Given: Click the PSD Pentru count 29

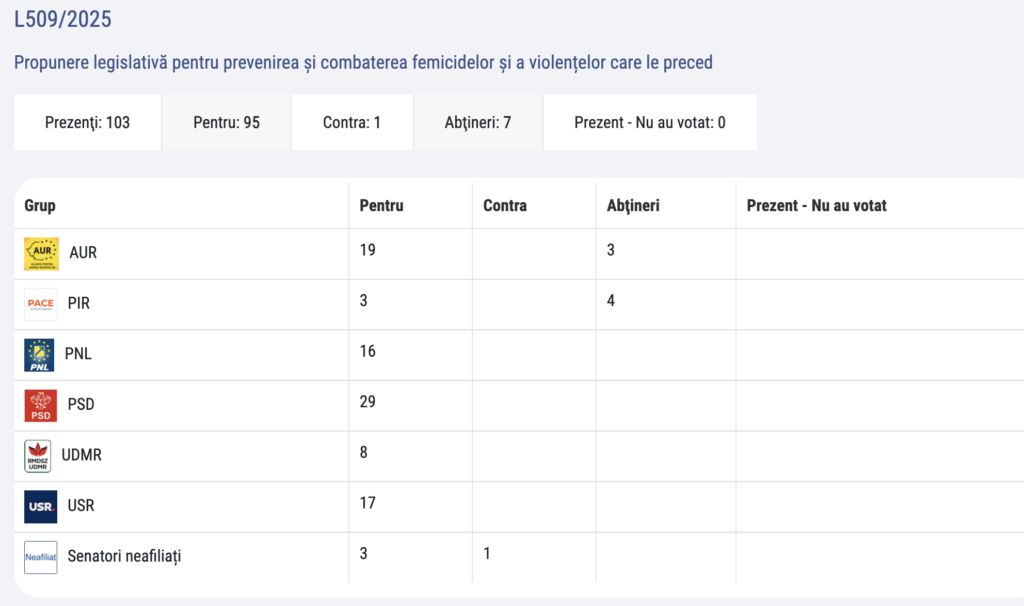Looking at the screenshot, I should pyautogui.click(x=368, y=401).
